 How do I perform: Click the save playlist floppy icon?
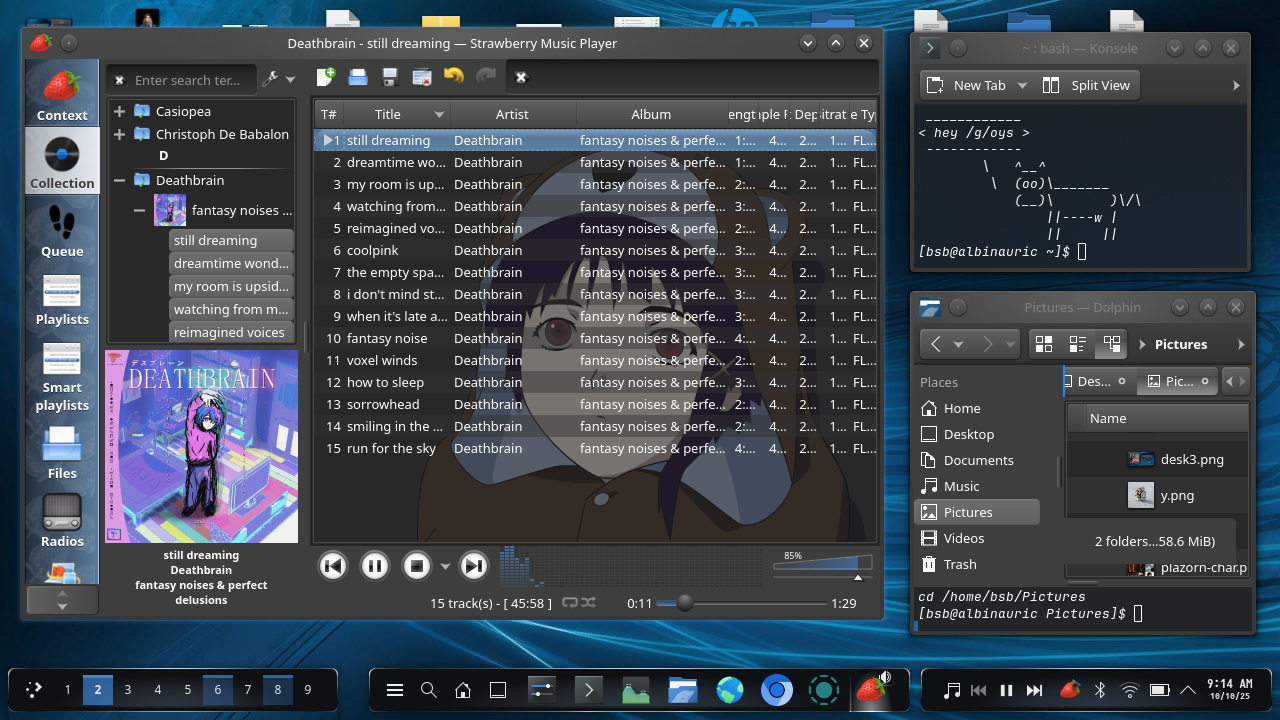(x=390, y=77)
